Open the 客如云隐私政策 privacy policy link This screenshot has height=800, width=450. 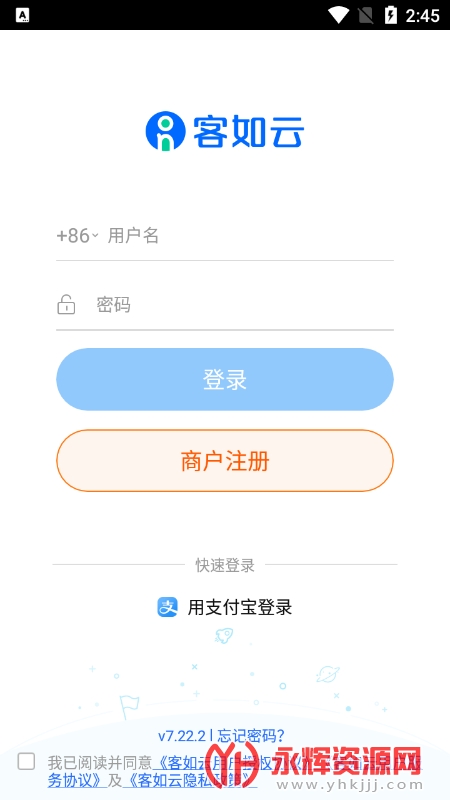coord(190,780)
